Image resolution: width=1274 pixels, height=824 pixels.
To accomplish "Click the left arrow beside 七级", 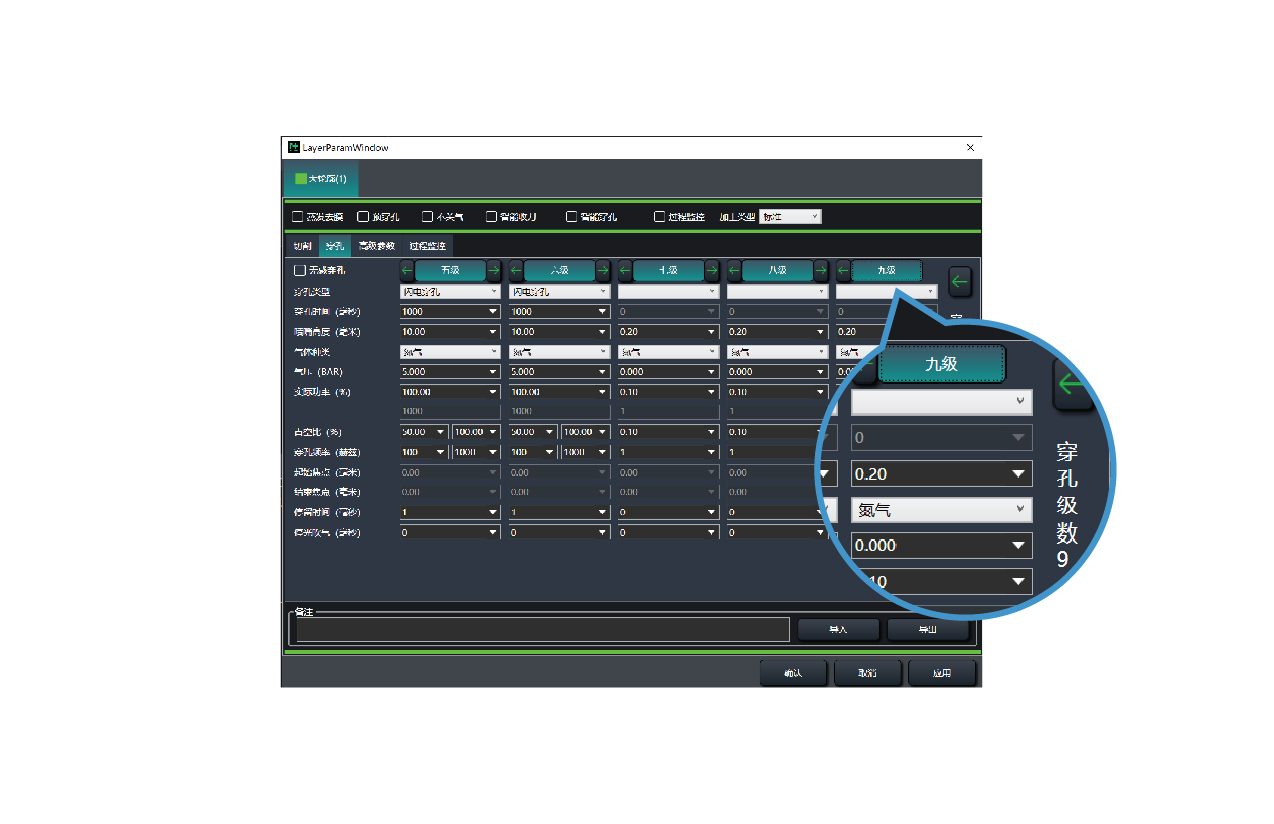I will tap(625, 270).
